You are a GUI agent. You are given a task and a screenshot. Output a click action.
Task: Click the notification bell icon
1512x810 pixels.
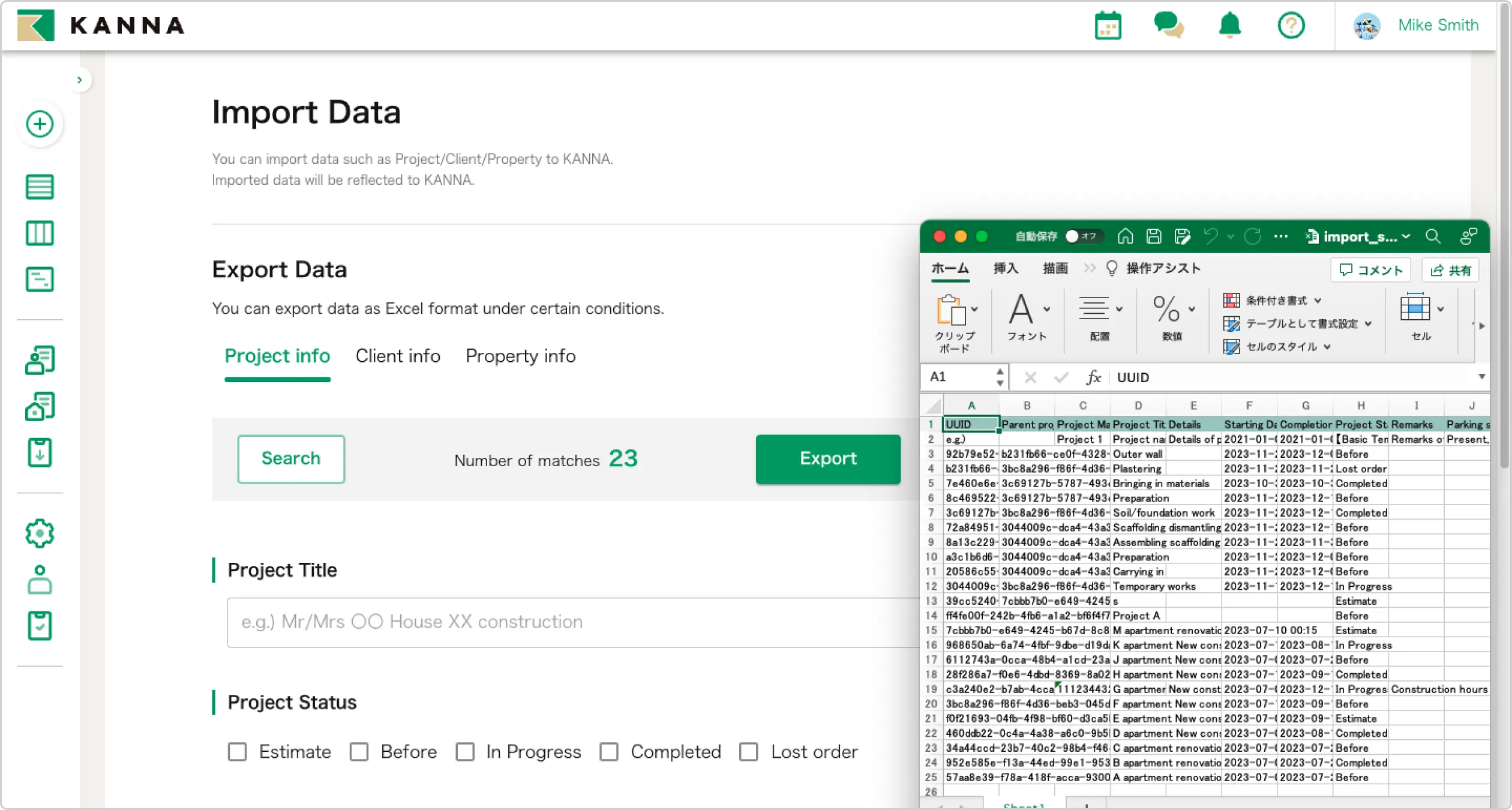1229,25
